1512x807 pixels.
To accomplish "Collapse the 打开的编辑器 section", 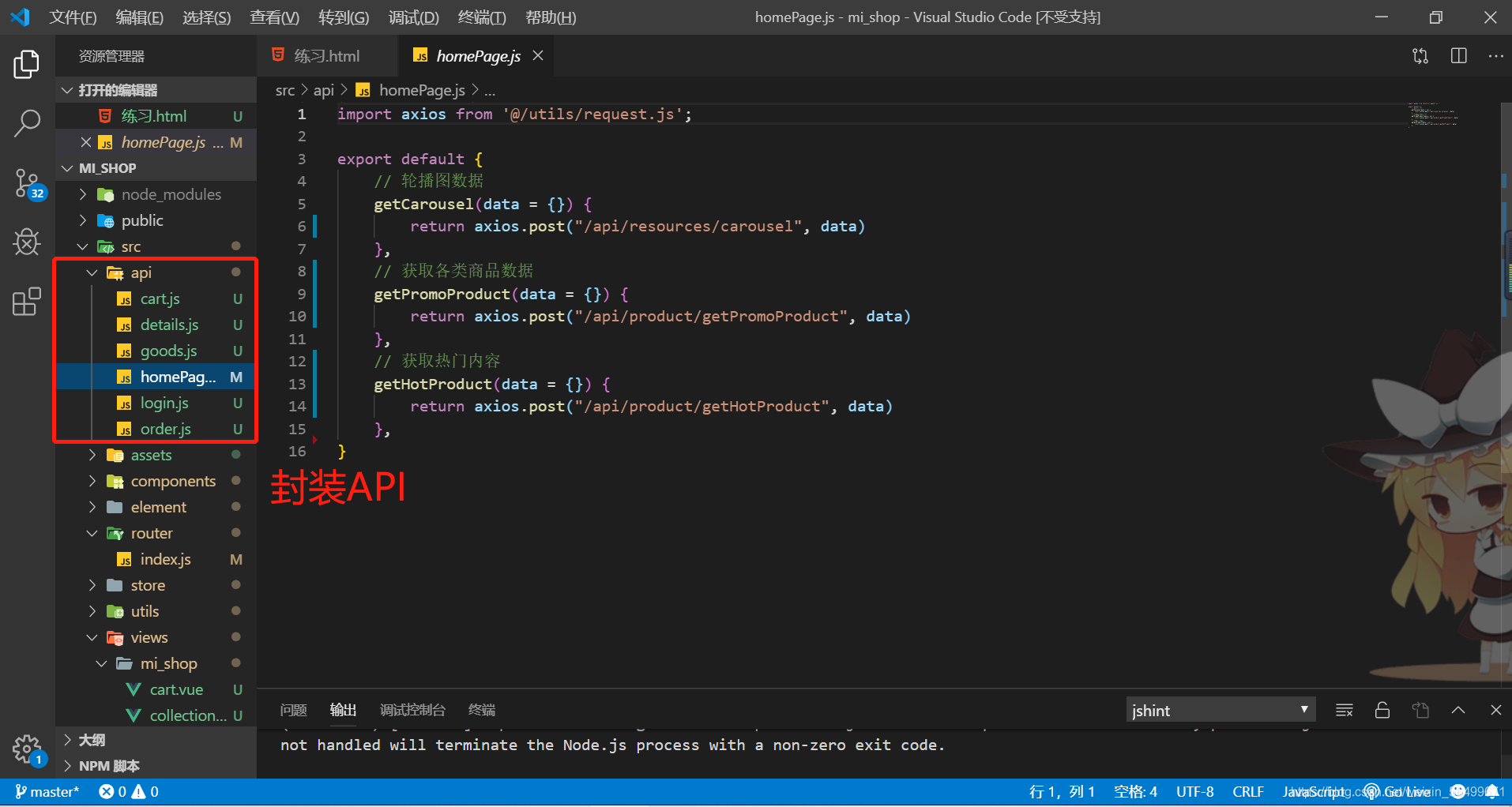I will (x=156, y=90).
